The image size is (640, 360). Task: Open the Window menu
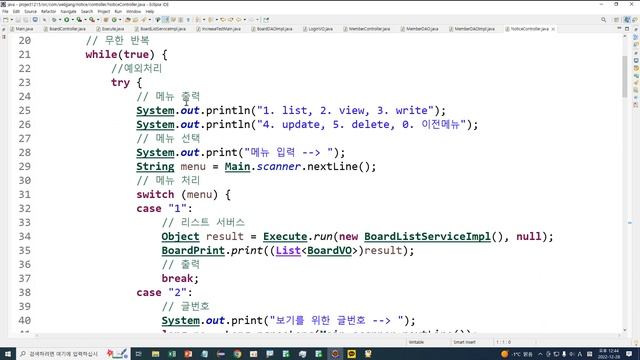133,11
